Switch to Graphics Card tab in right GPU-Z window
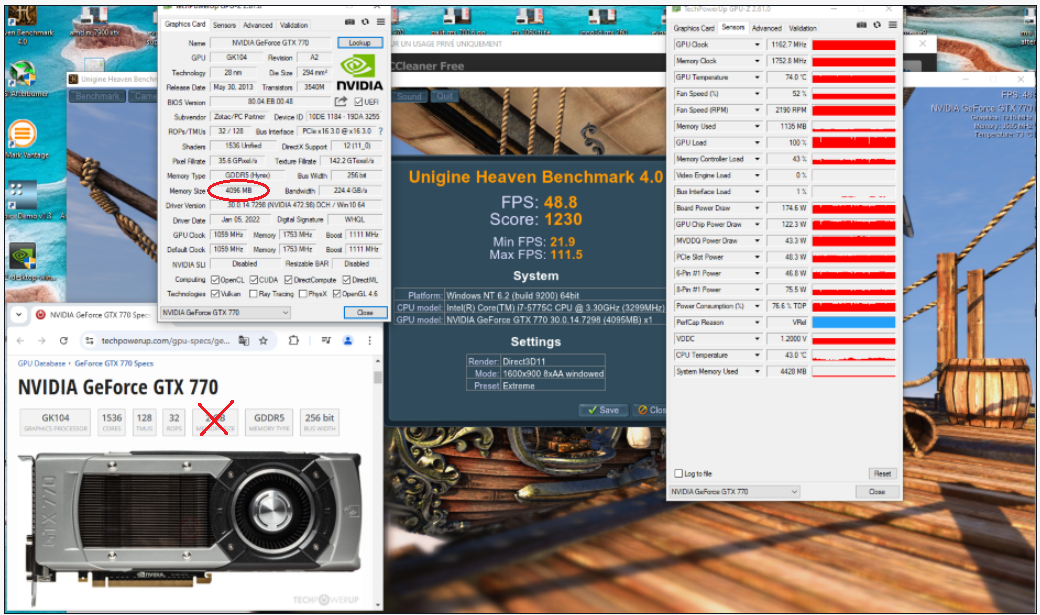Image resolution: width=1040 pixels, height=615 pixels. click(x=694, y=29)
